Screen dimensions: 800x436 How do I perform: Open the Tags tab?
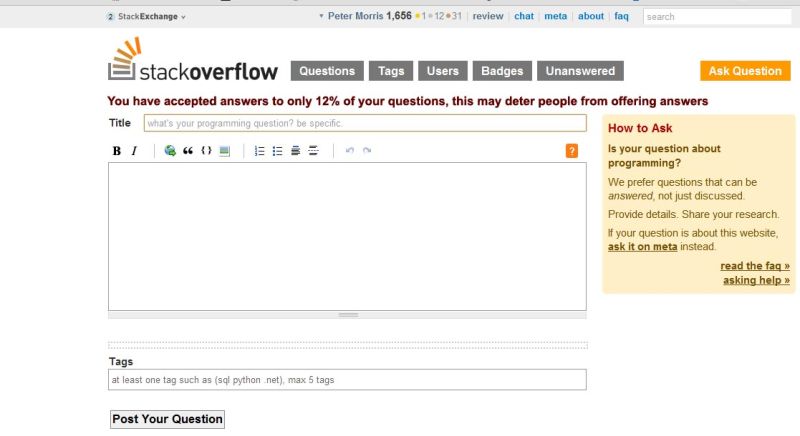391,71
